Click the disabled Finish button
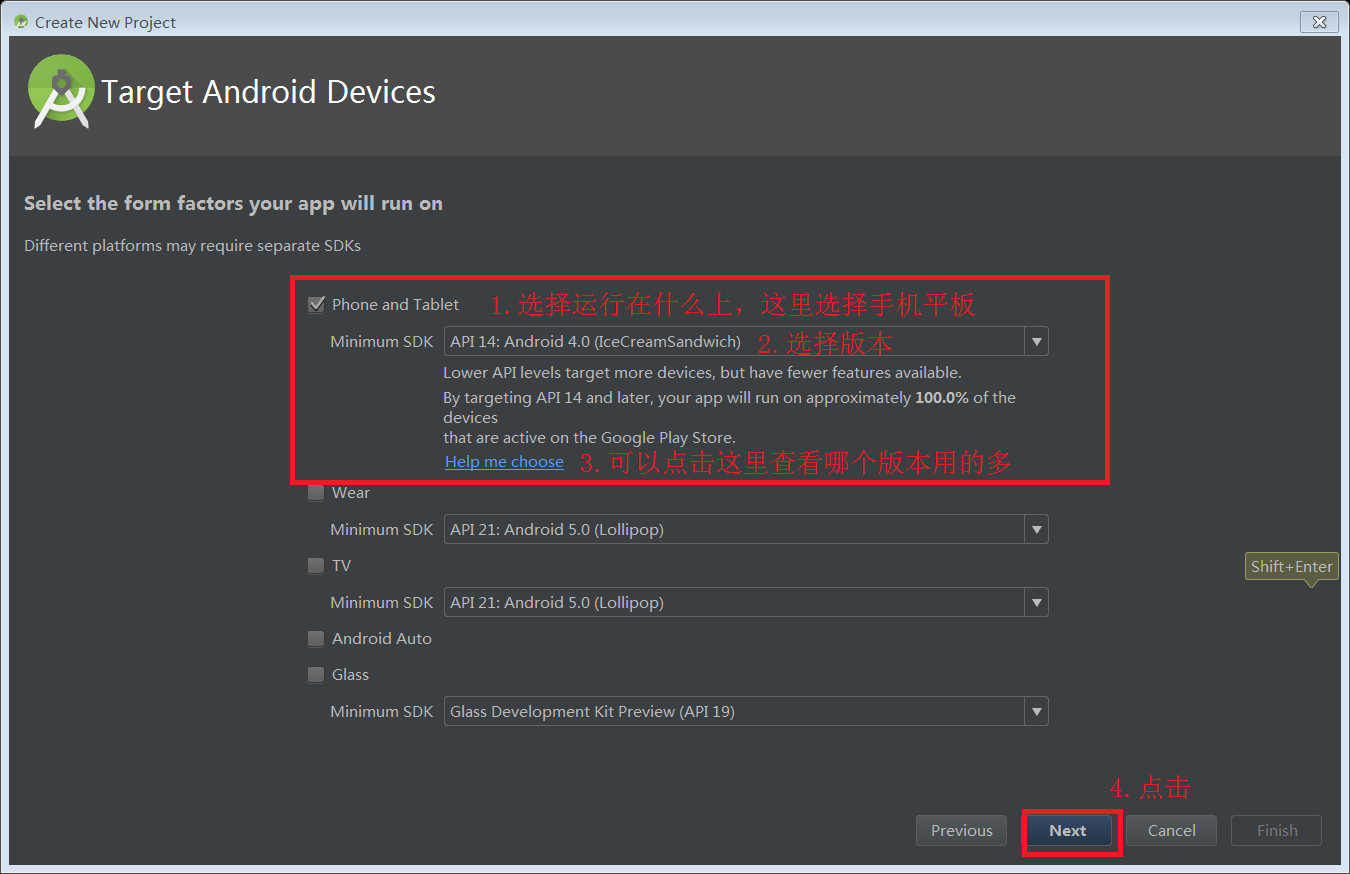This screenshot has height=874, width=1350. pyautogui.click(x=1276, y=830)
